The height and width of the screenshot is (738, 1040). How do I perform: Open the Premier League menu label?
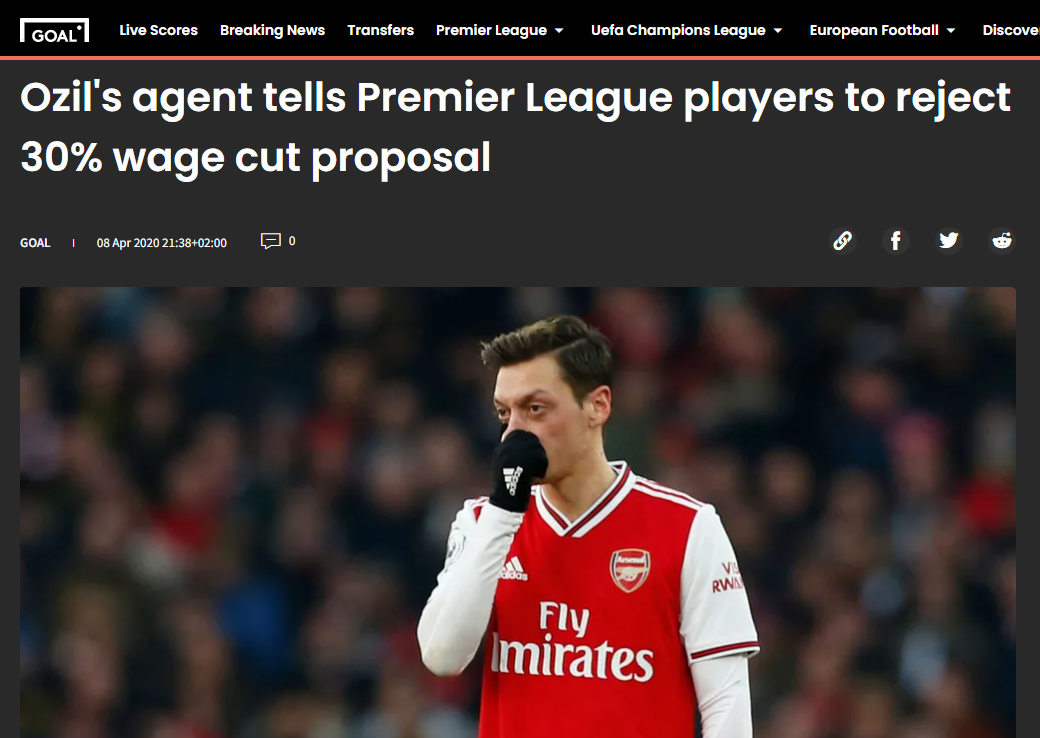(x=491, y=31)
